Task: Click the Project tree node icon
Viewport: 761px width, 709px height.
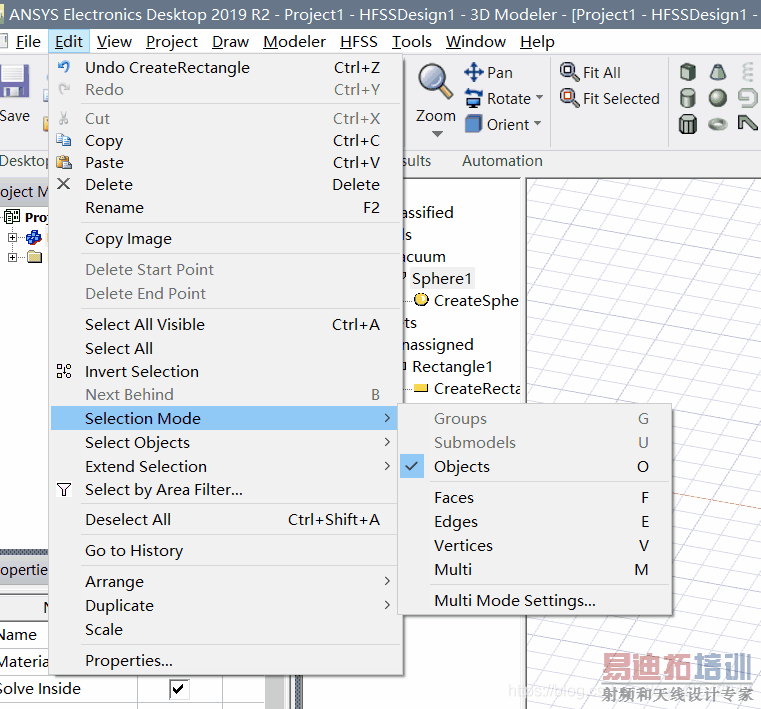Action: pyautogui.click(x=12, y=216)
